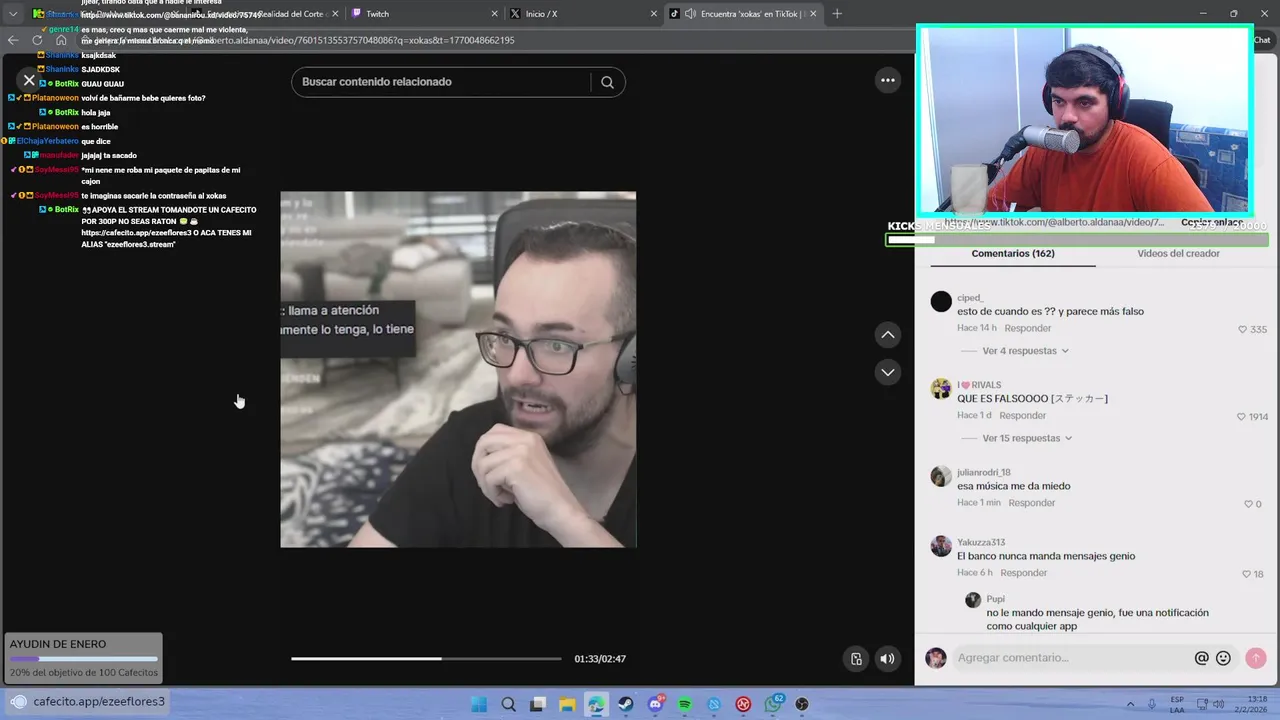The width and height of the screenshot is (1280, 720).
Task: Show hidden system tray icons chevron
Action: click(x=1131, y=704)
